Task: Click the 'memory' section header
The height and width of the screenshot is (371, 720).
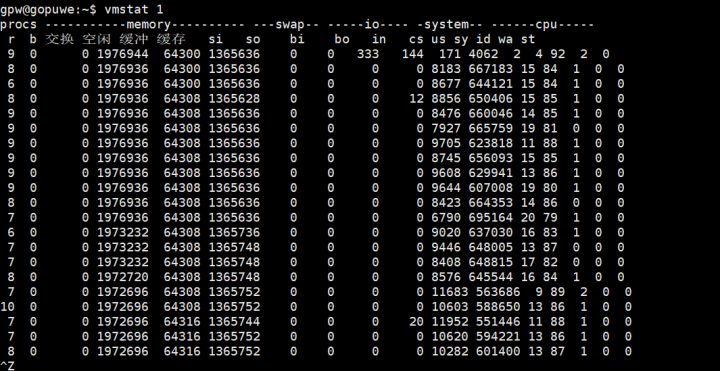Action: pyautogui.click(x=148, y=24)
